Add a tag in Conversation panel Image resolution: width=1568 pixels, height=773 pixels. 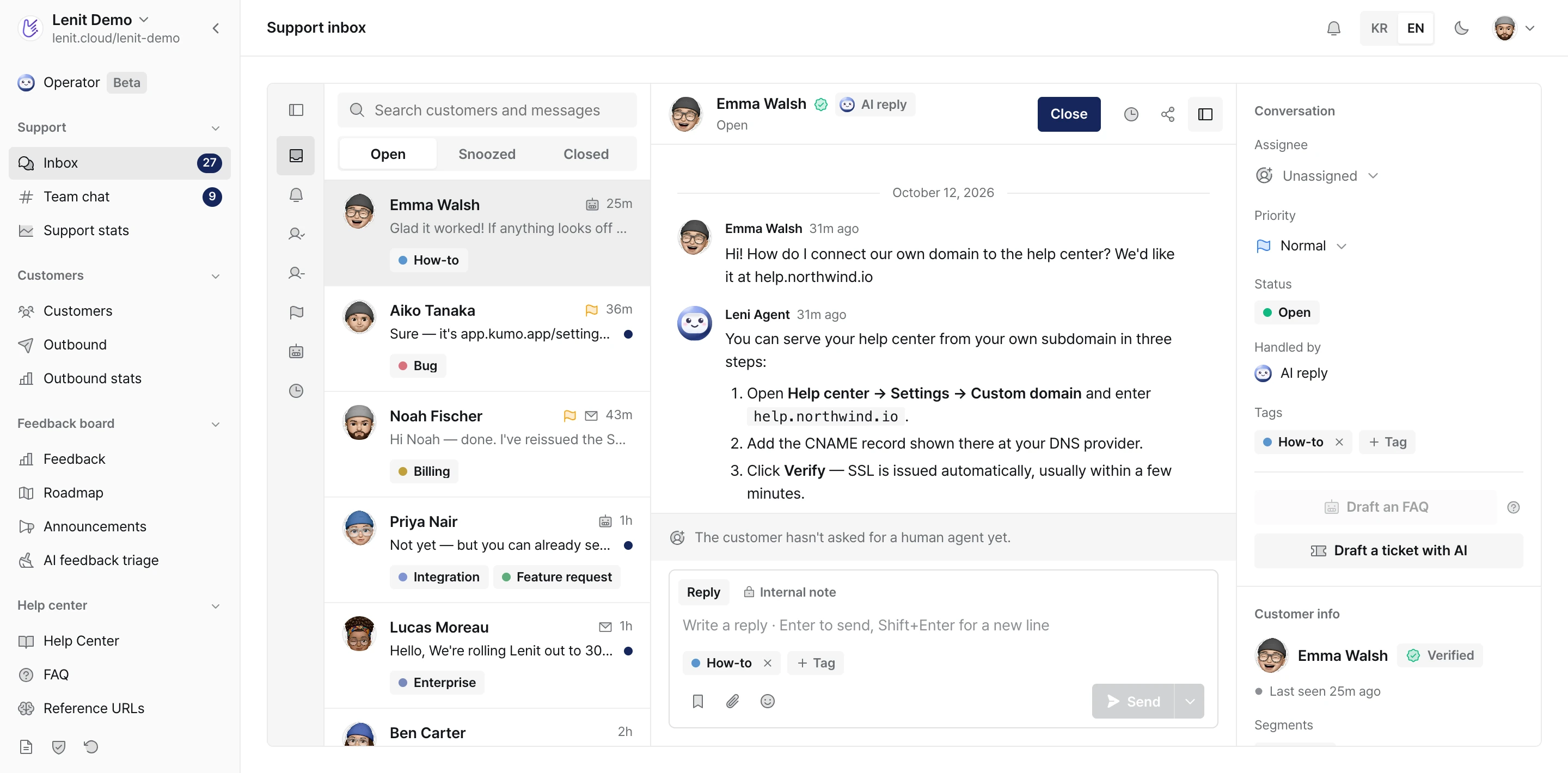pos(1387,442)
